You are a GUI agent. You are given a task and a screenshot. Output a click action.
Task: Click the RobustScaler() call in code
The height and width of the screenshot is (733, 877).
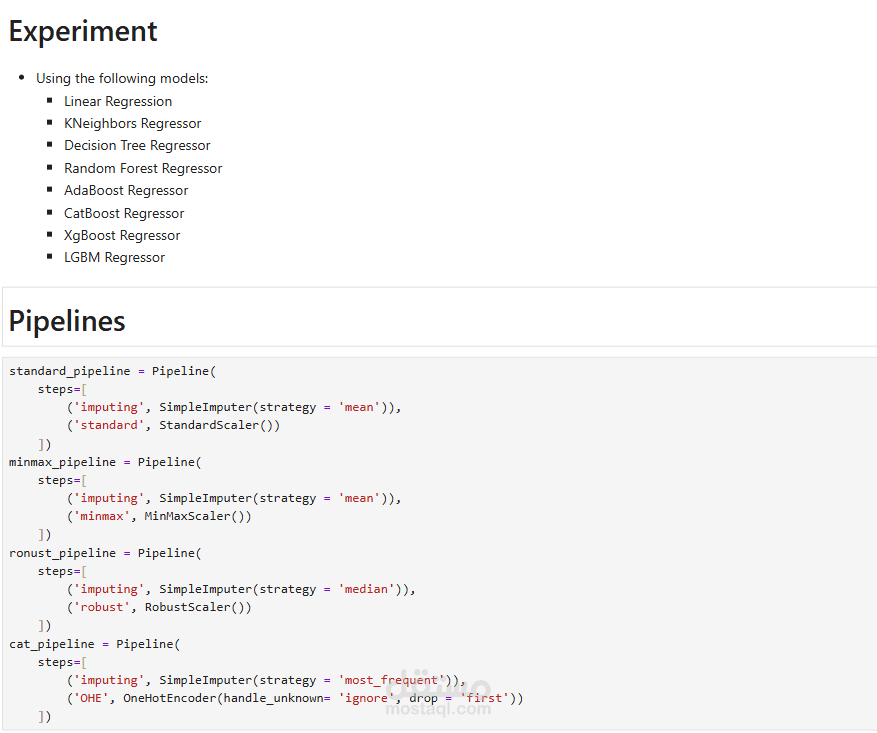(x=198, y=607)
